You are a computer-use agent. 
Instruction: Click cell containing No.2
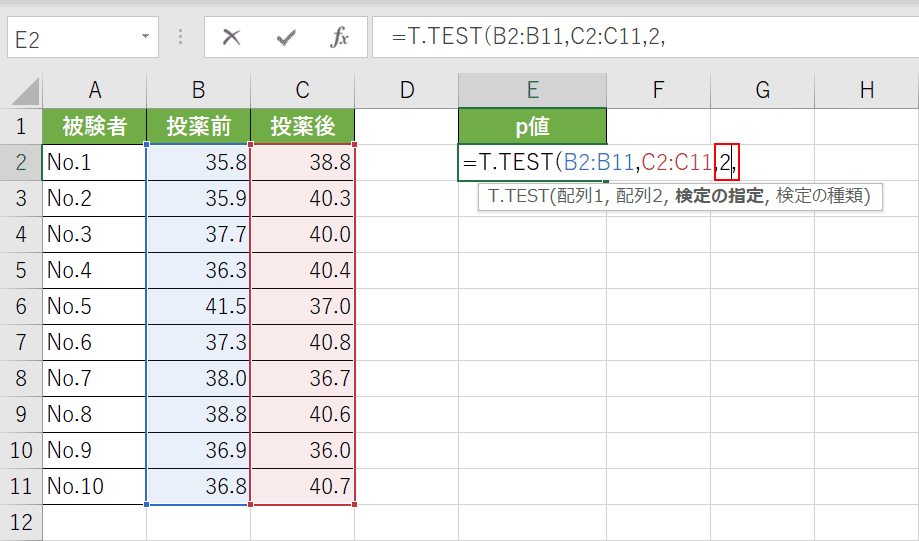[x=94, y=199]
